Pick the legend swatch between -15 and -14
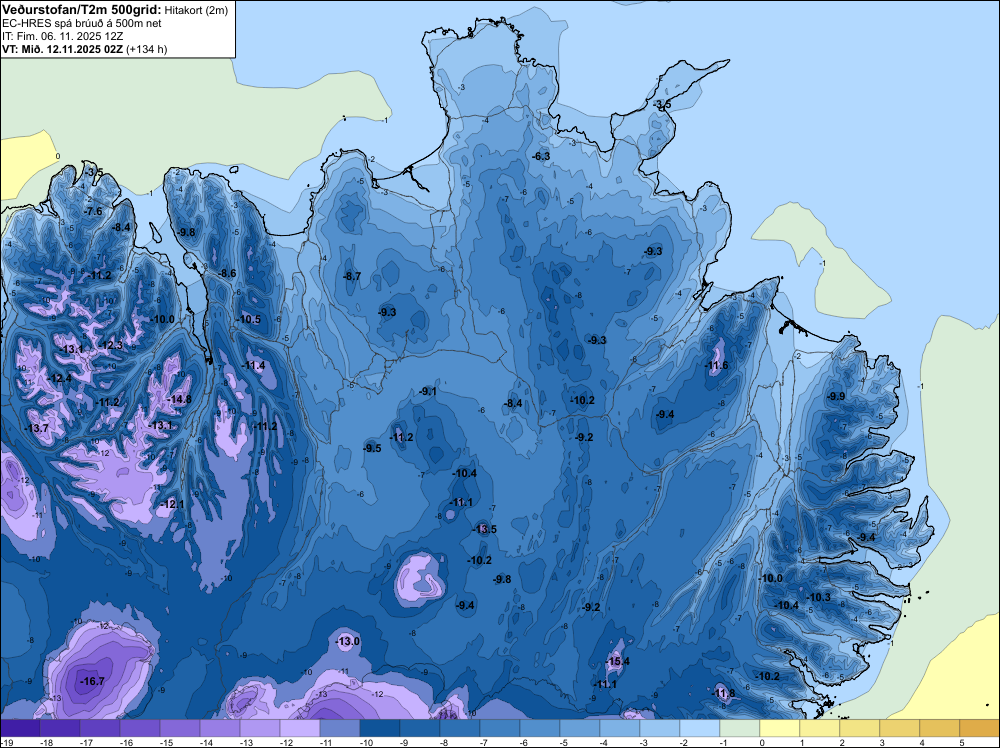 (180, 728)
